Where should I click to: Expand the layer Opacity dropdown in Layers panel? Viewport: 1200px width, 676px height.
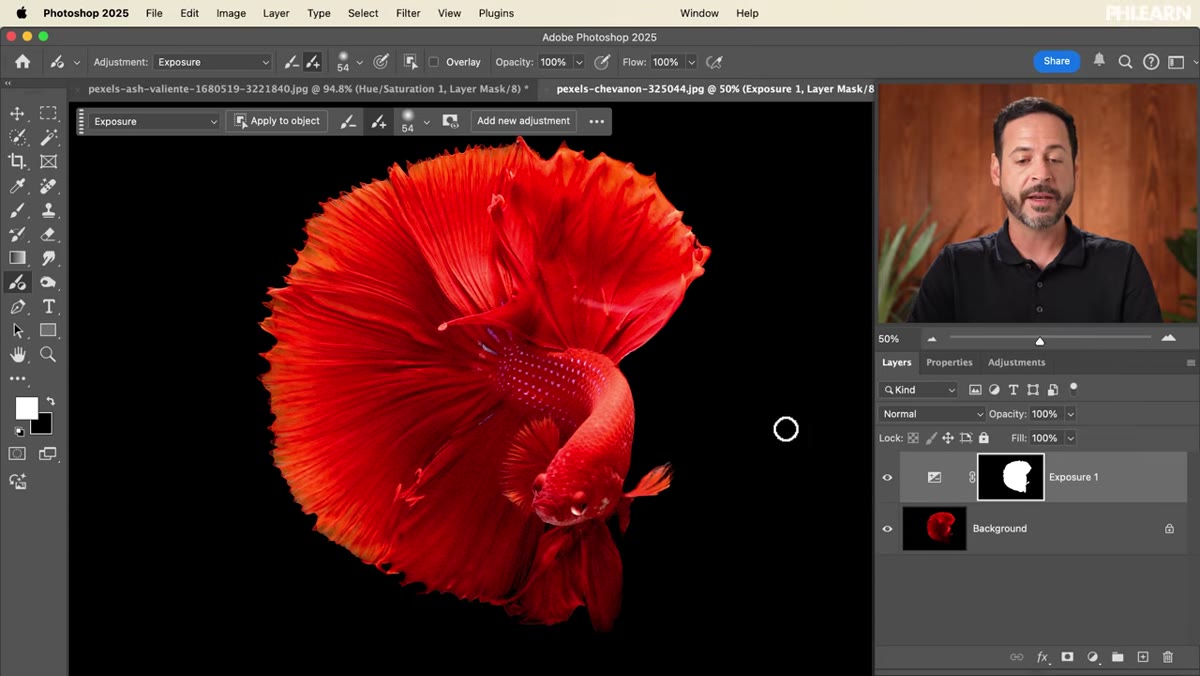tap(1070, 414)
